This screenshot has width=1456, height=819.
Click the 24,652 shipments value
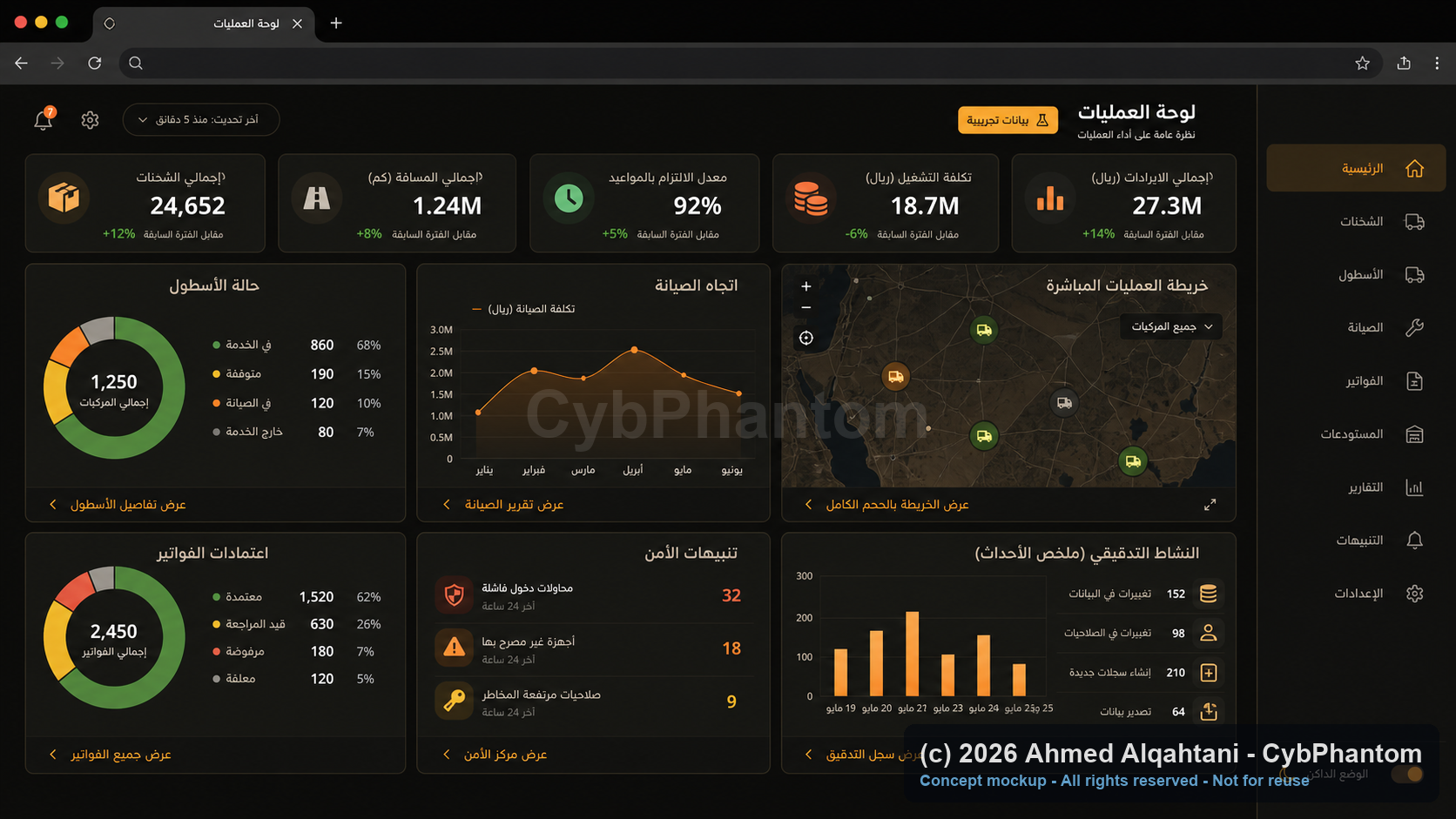pyautogui.click(x=188, y=206)
